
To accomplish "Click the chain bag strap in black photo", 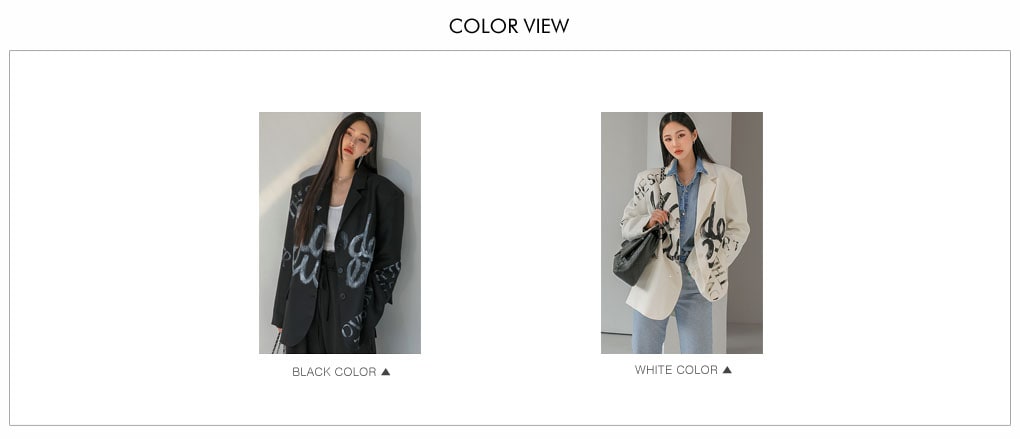I will [x=276, y=343].
